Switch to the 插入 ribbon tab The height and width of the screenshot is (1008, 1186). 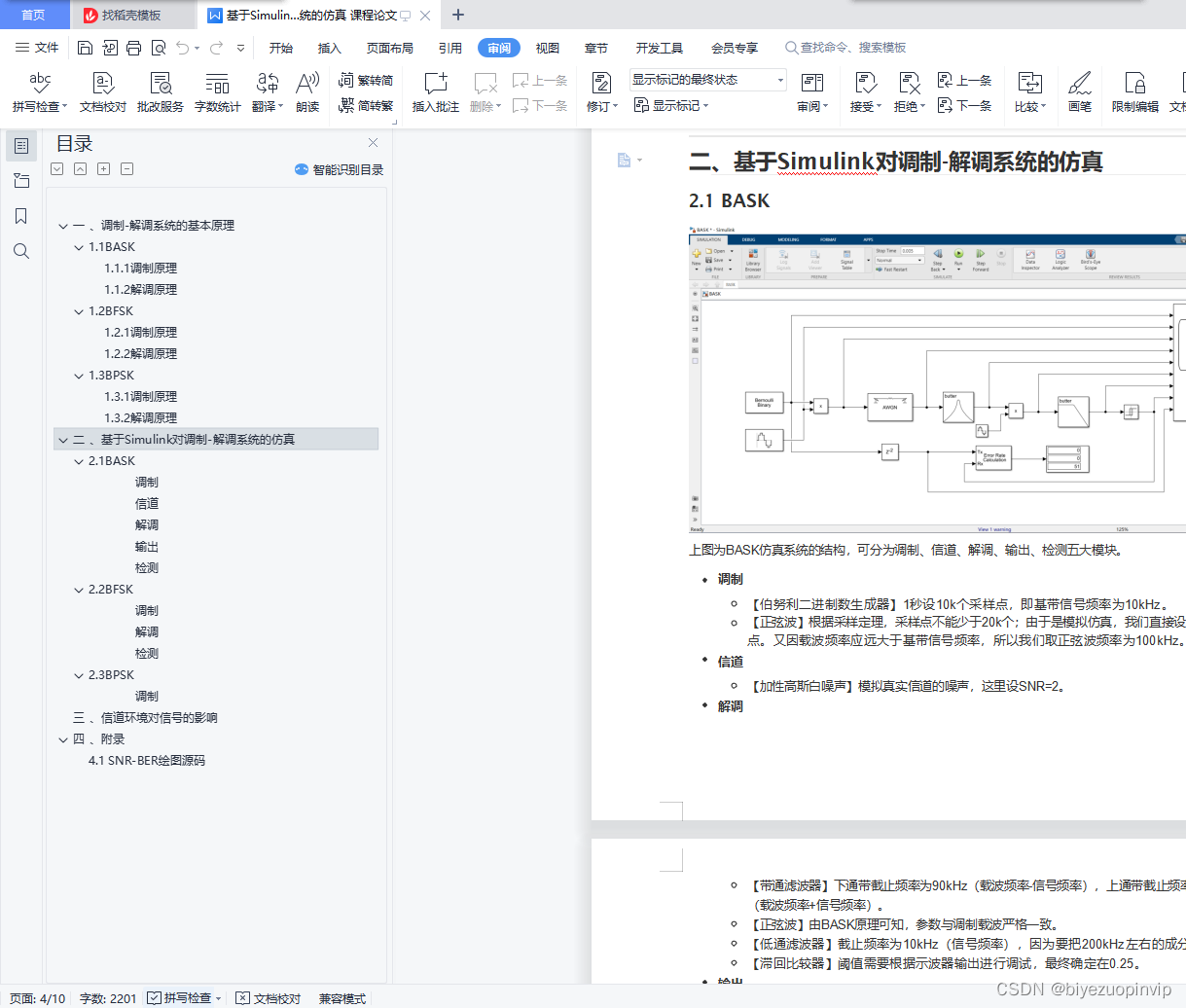(330, 48)
